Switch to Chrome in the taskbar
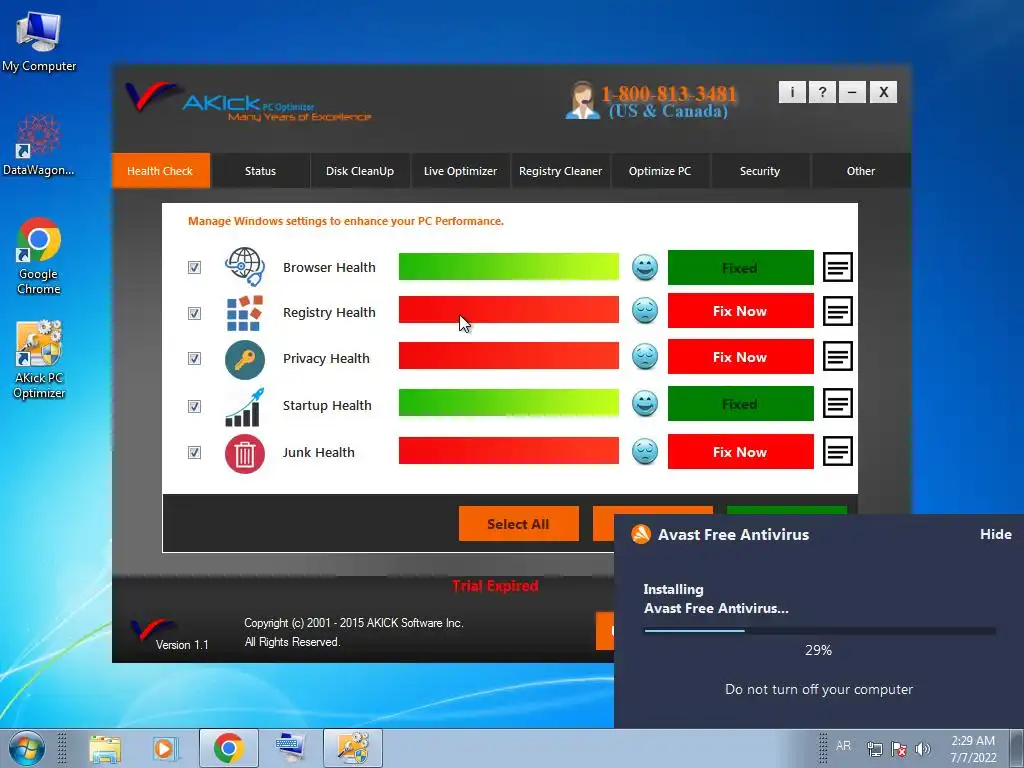The image size is (1024, 768). (x=229, y=748)
